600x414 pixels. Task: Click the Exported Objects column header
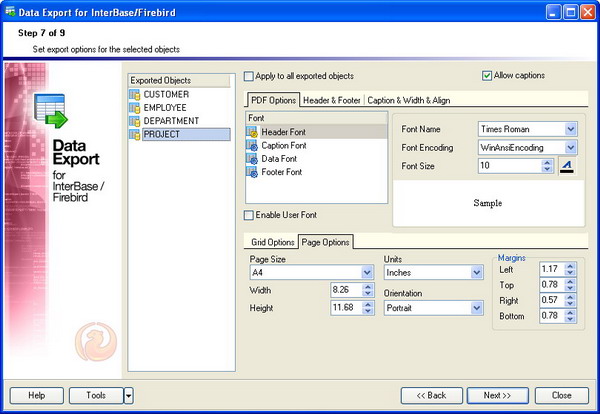(x=179, y=80)
